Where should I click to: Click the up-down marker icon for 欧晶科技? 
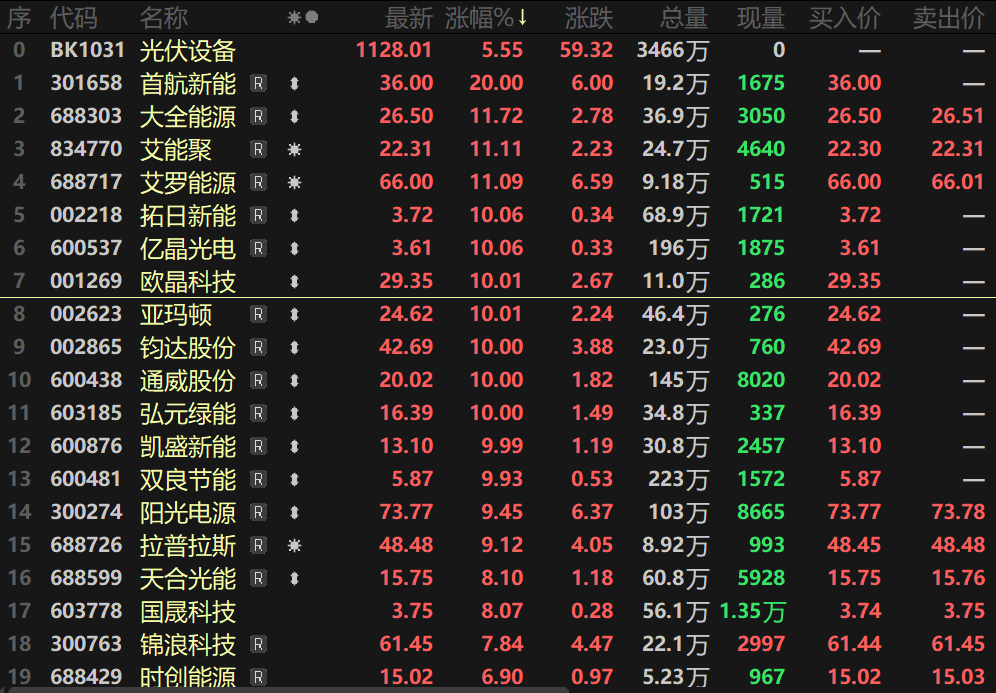(294, 281)
